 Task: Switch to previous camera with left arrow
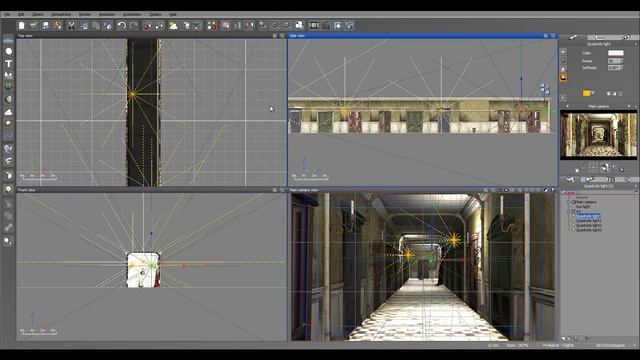(567, 107)
